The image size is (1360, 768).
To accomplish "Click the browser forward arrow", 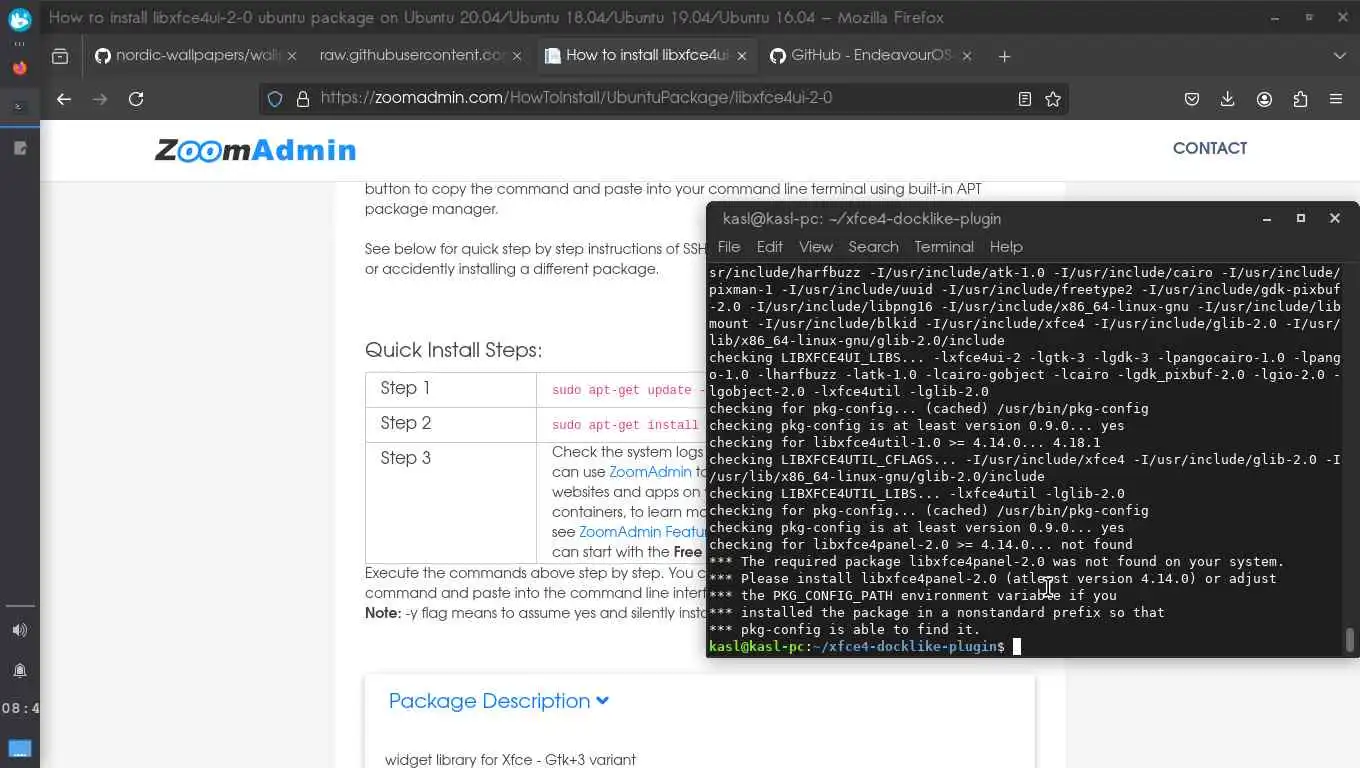I will pos(100,99).
